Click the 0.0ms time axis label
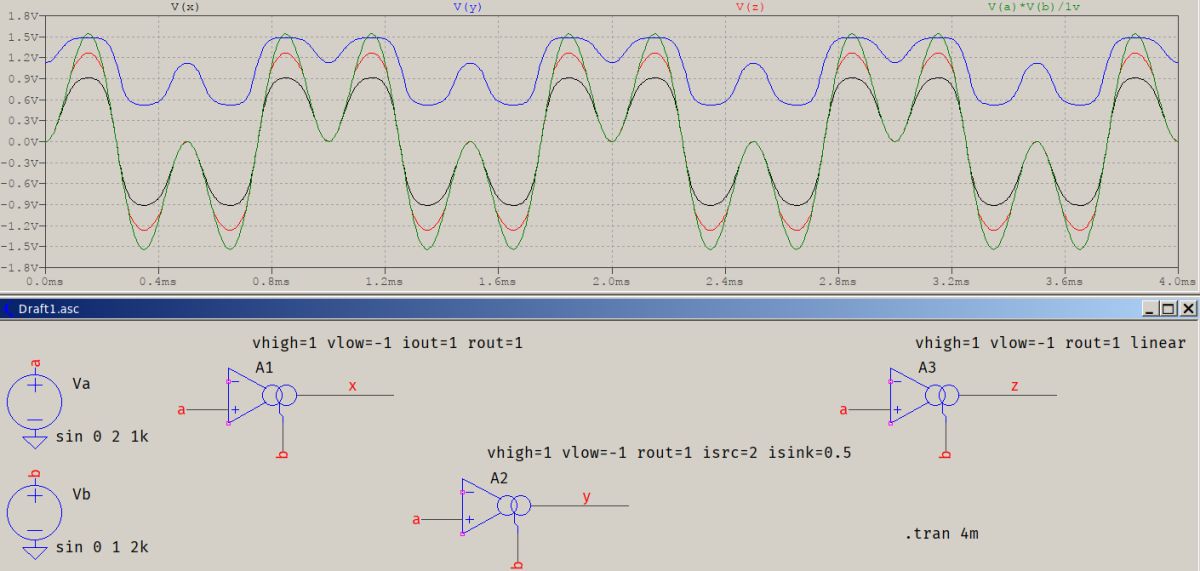The width and height of the screenshot is (1200, 571). (46, 283)
